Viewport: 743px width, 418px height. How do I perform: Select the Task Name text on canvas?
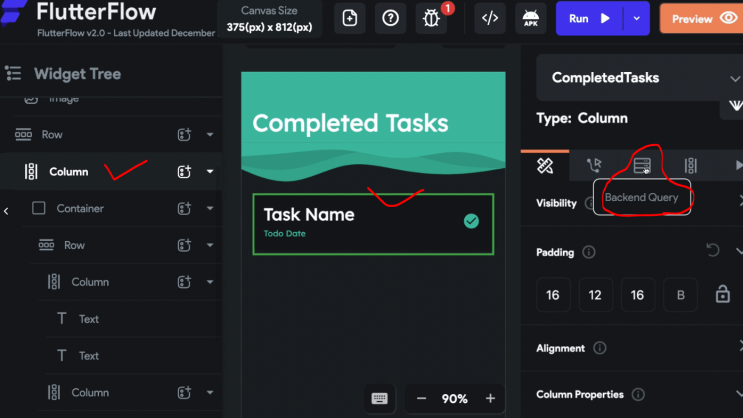click(x=309, y=215)
